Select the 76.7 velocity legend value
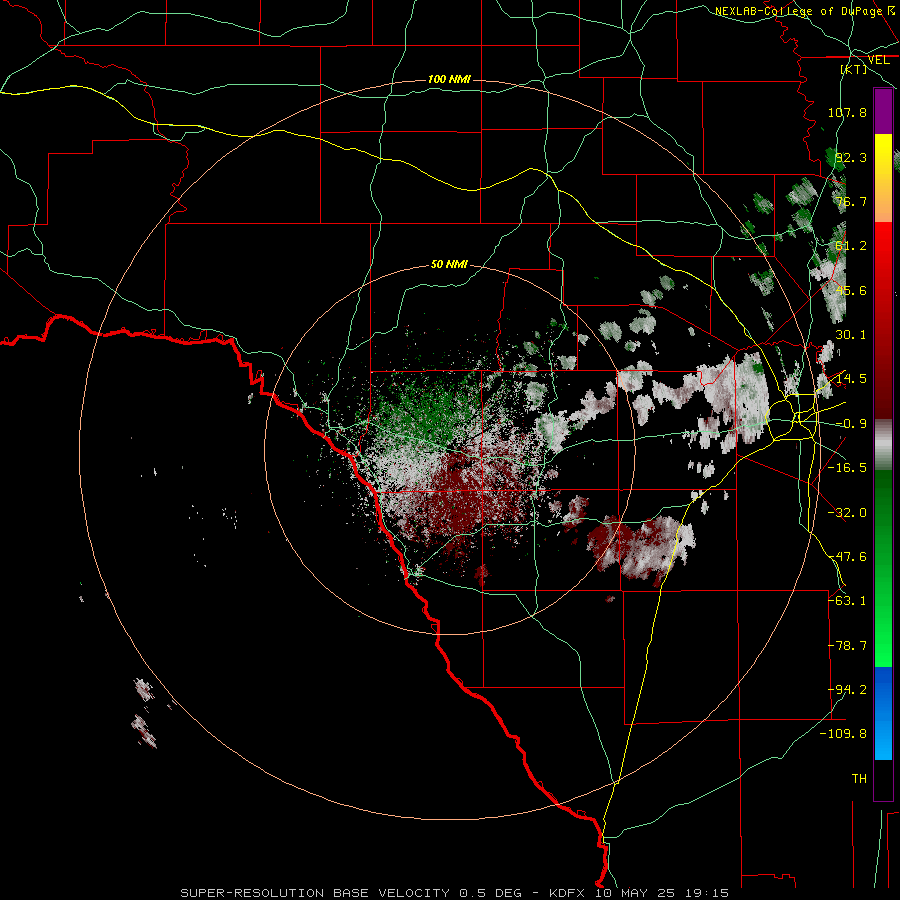Viewport: 900px width, 900px height. click(851, 201)
